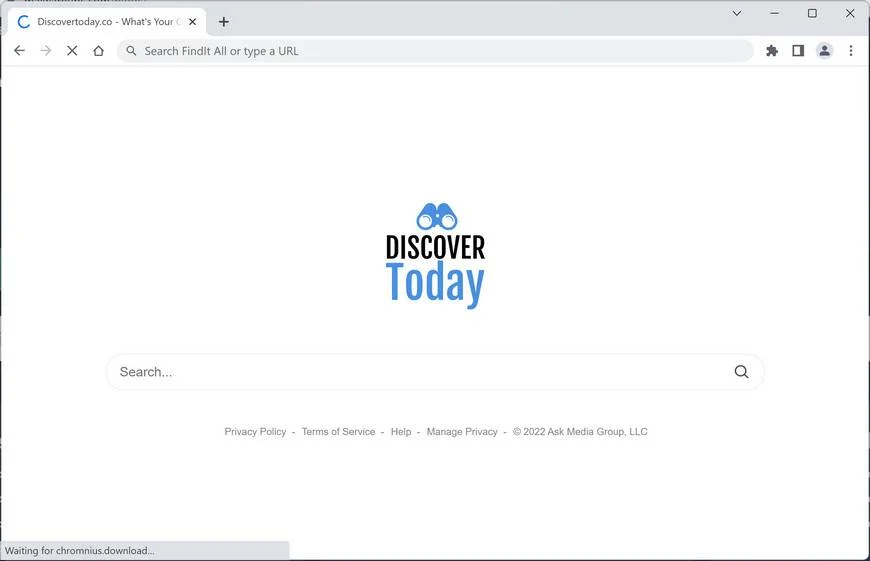This screenshot has width=870, height=561.
Task: Open the Terms of Service link
Action: pyautogui.click(x=338, y=432)
